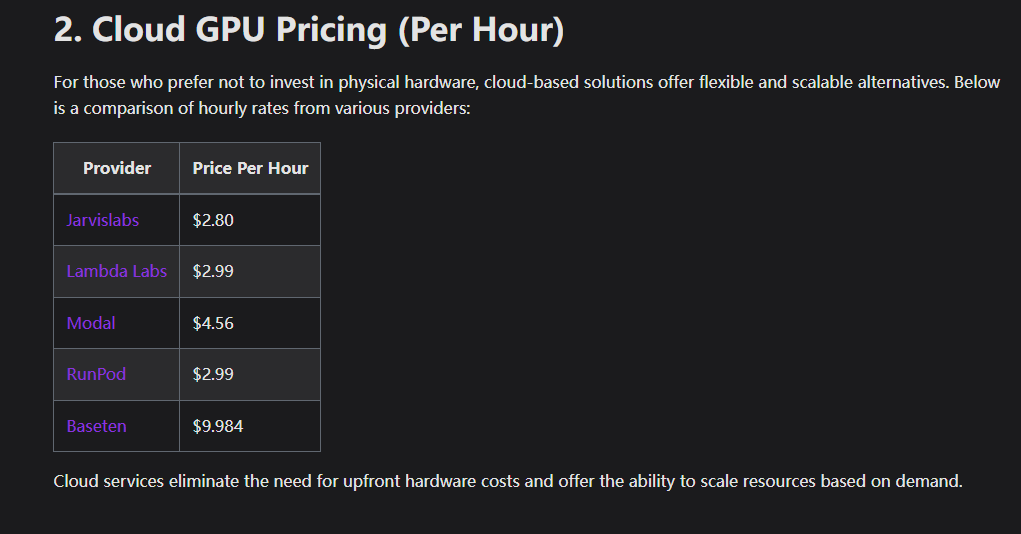1021x534 pixels.
Task: Open the Lambda Labs provider link
Action: pos(117,271)
